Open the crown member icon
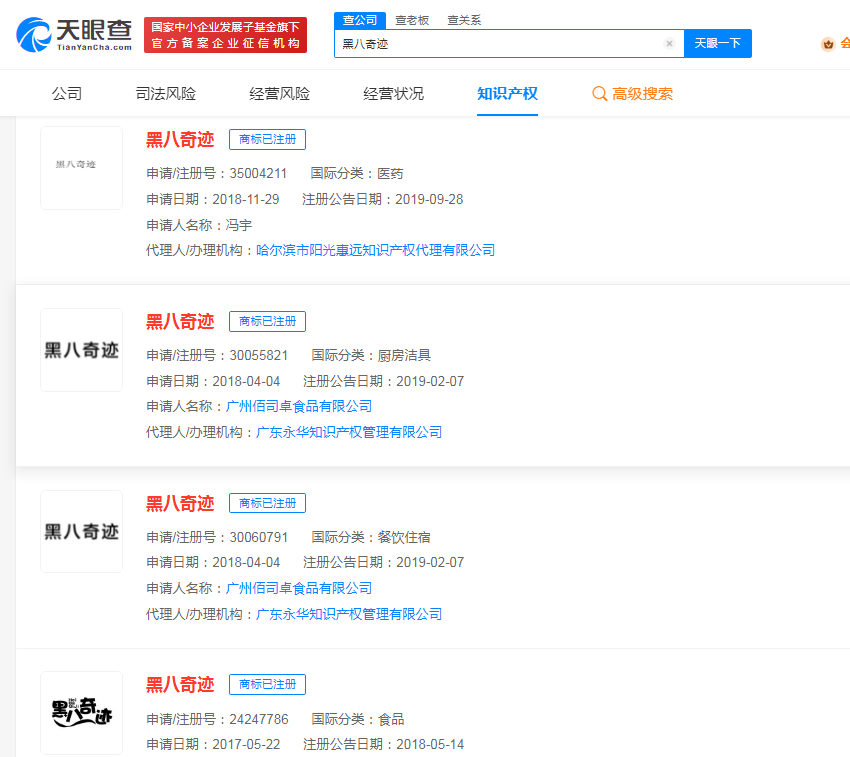 tap(828, 44)
